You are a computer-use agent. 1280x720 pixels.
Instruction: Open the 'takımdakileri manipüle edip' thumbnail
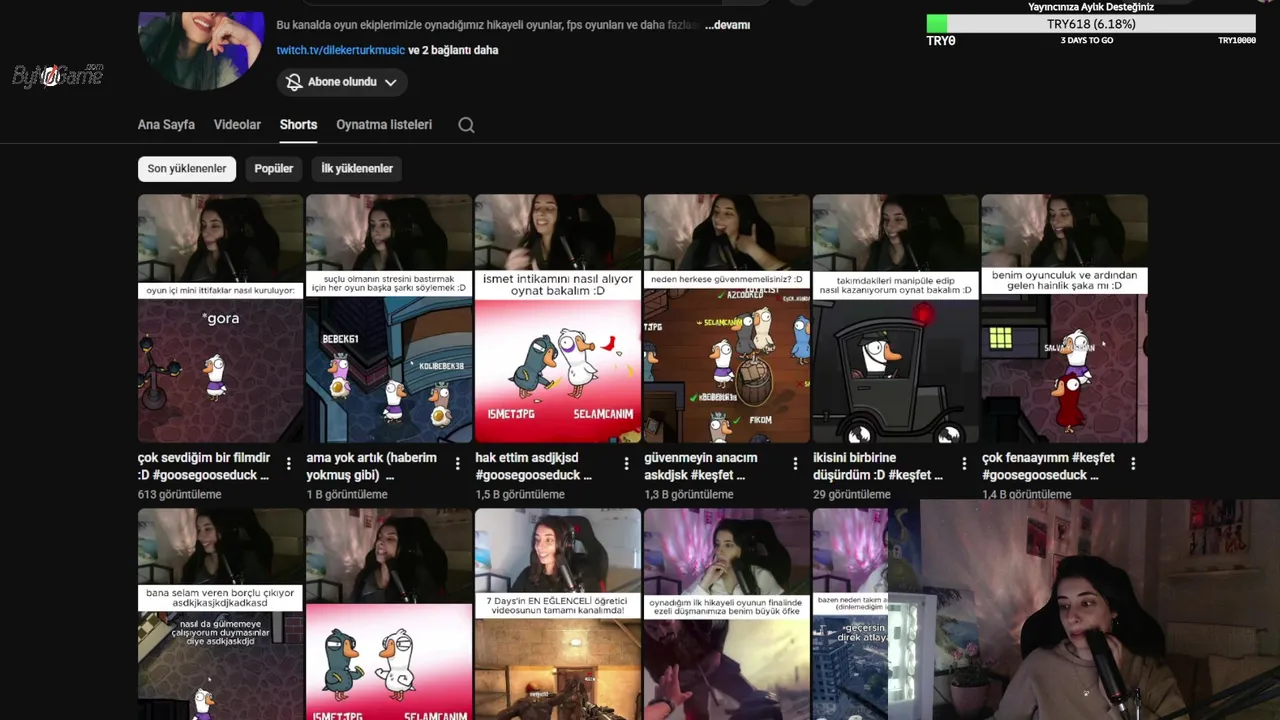pyautogui.click(x=896, y=318)
